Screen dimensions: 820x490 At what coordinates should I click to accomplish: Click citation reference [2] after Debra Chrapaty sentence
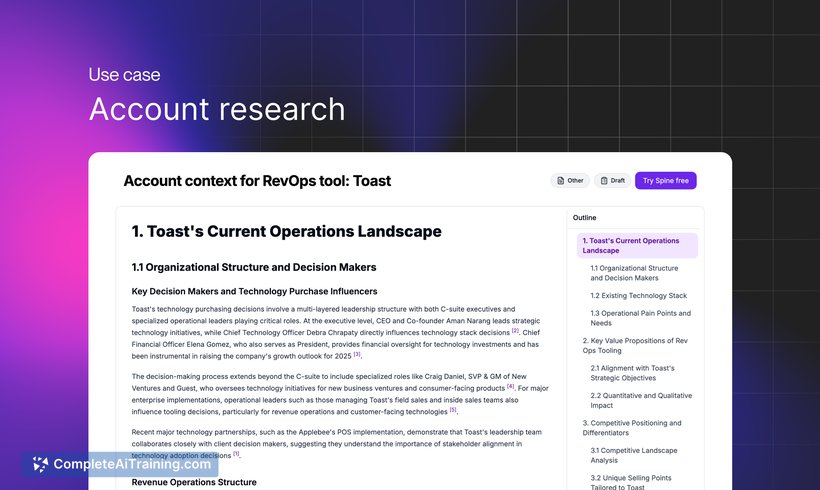515,331
